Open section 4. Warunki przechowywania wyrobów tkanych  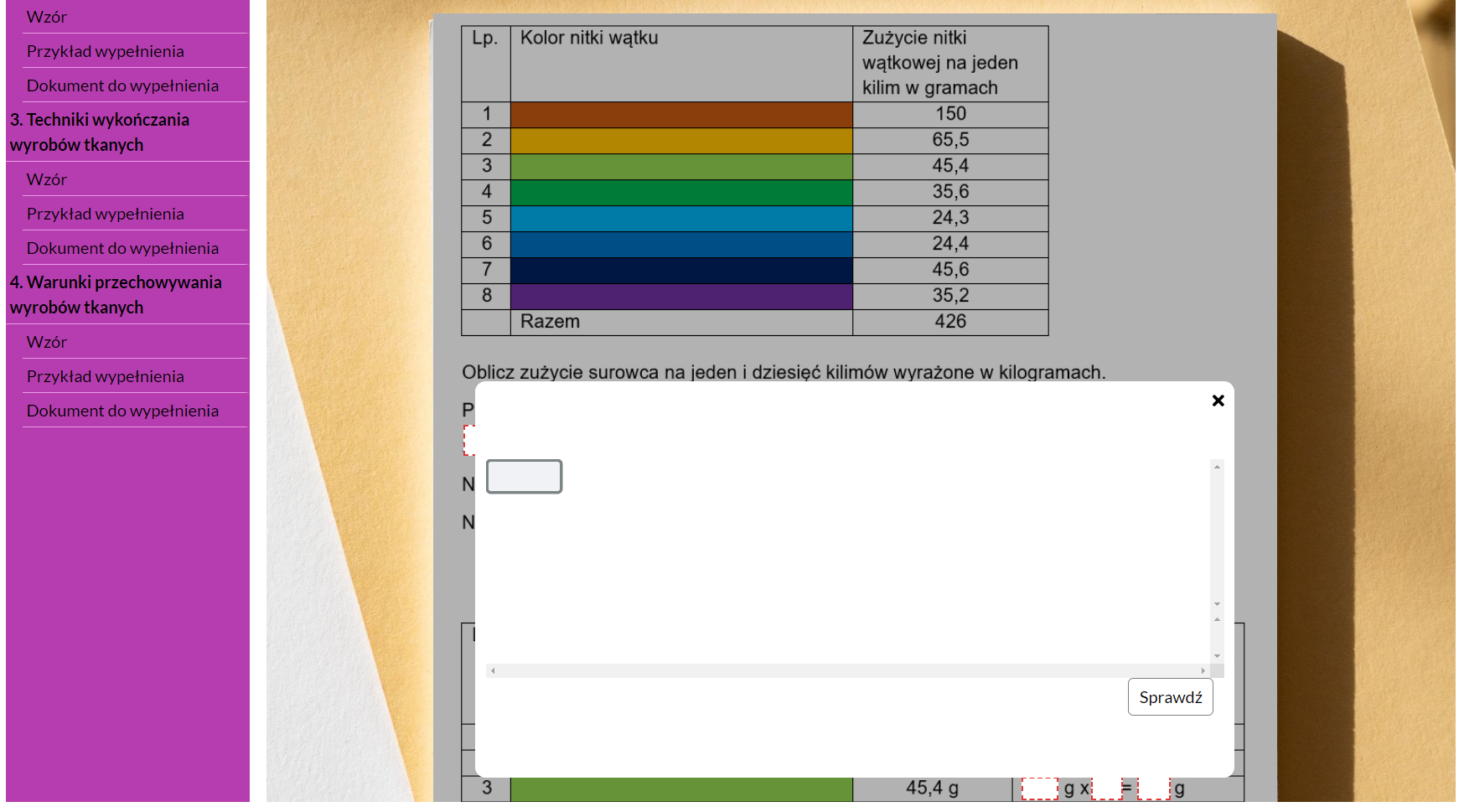(x=116, y=295)
